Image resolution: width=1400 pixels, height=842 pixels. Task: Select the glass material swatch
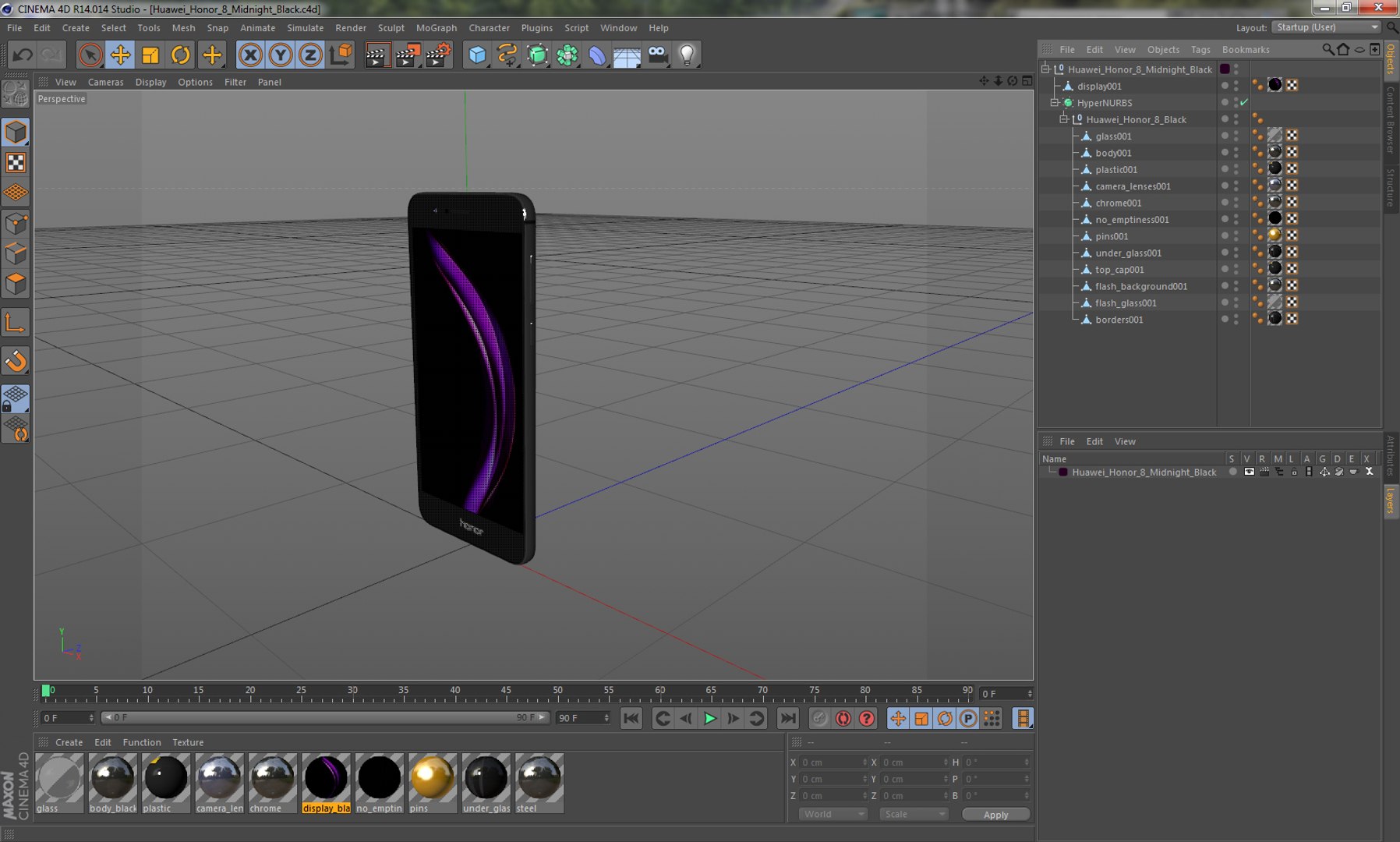pyautogui.click(x=59, y=783)
